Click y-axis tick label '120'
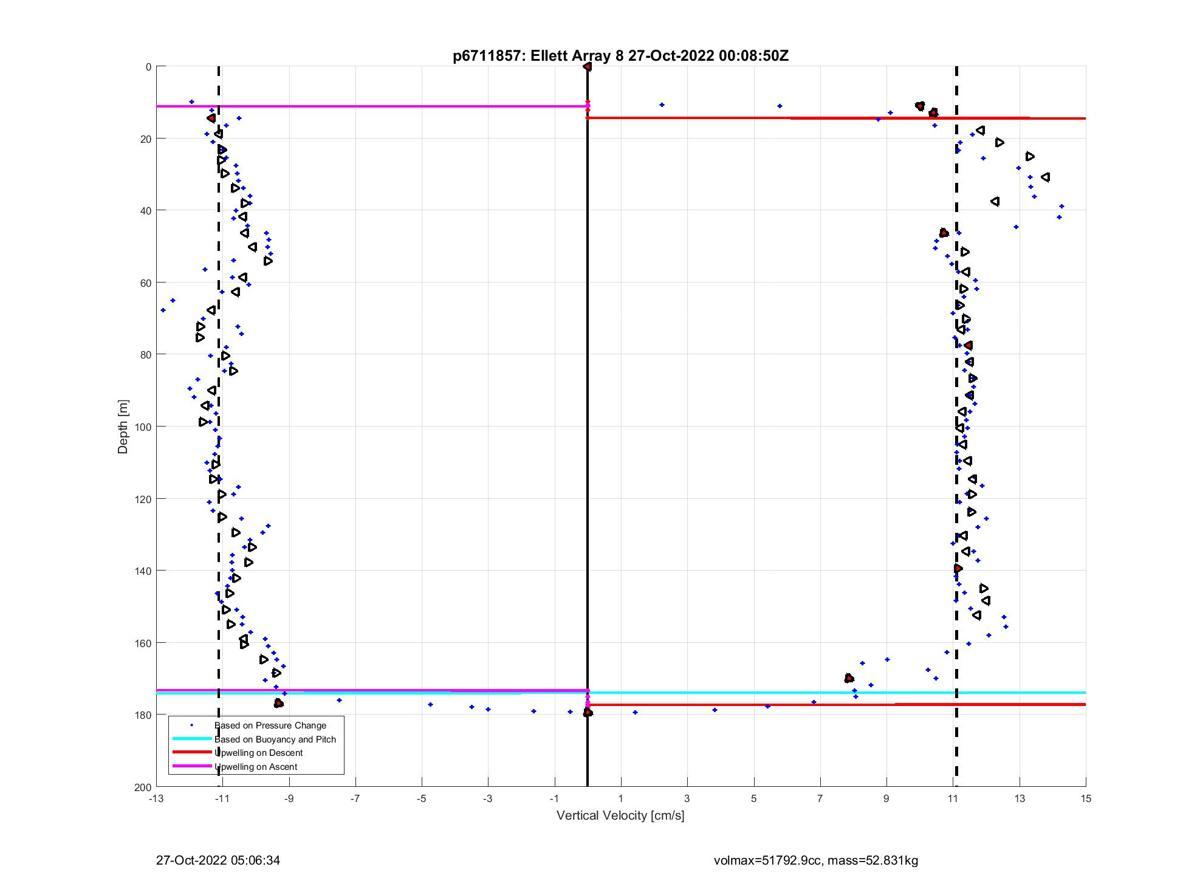The width and height of the screenshot is (1200, 885). (142, 499)
